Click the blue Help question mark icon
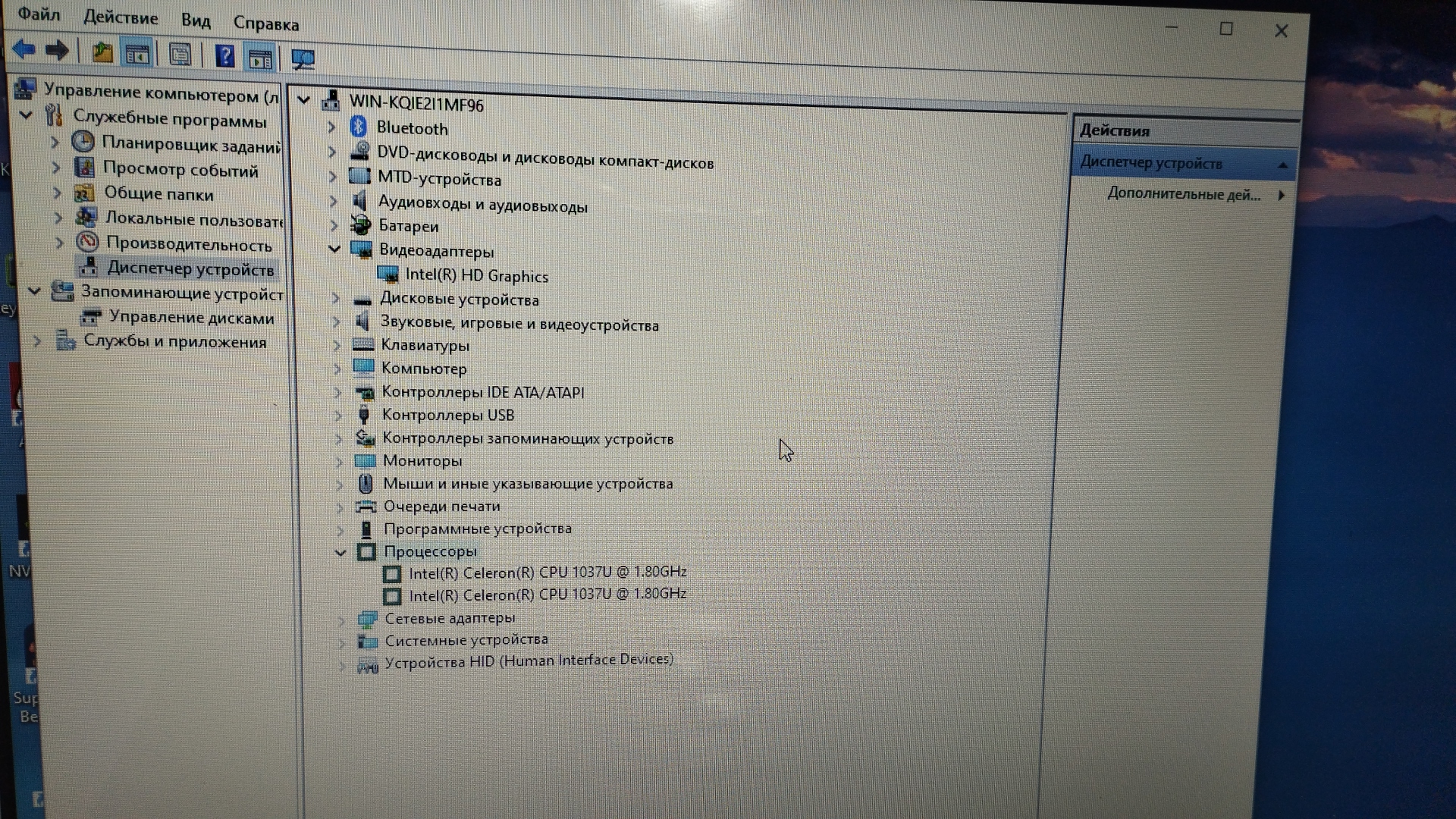 coord(224,56)
